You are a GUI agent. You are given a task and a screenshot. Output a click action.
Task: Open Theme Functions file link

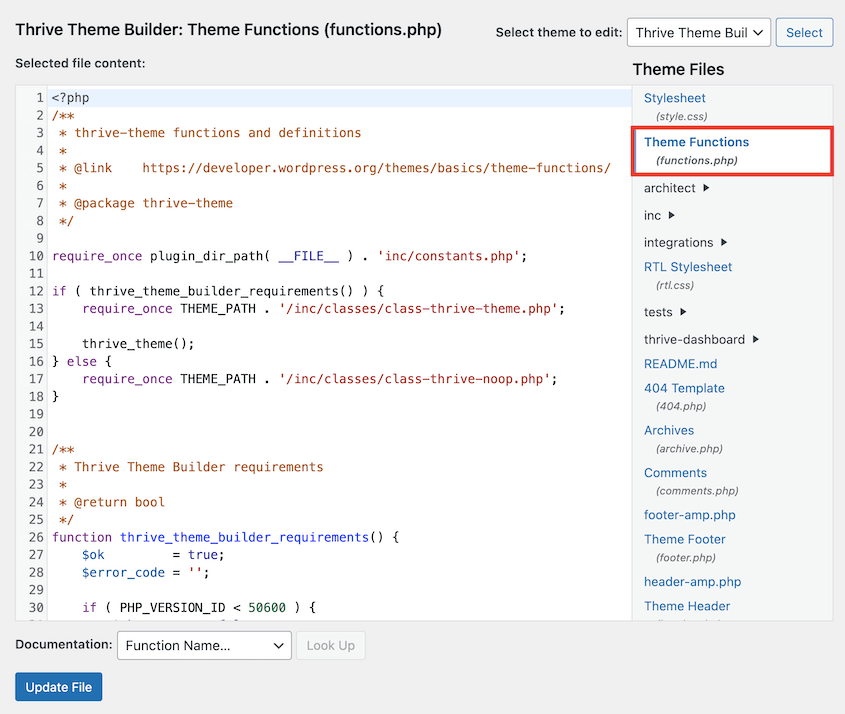point(696,142)
